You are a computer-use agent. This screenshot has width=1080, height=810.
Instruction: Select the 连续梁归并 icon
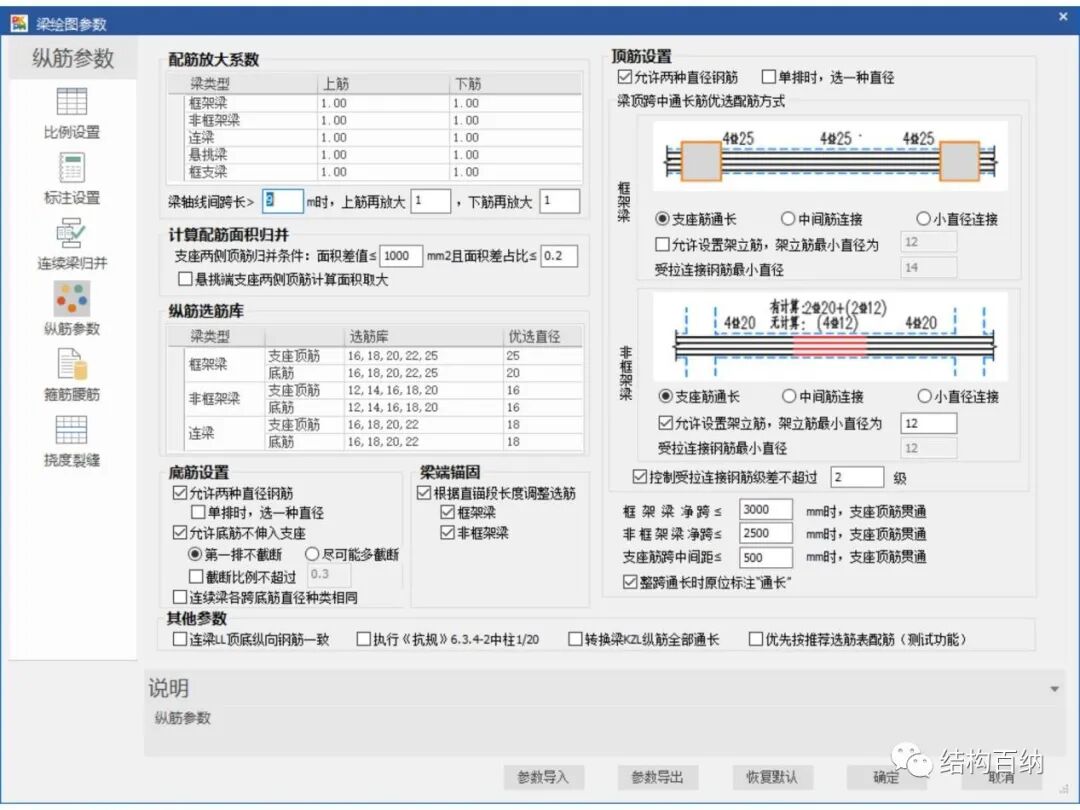click(x=71, y=232)
